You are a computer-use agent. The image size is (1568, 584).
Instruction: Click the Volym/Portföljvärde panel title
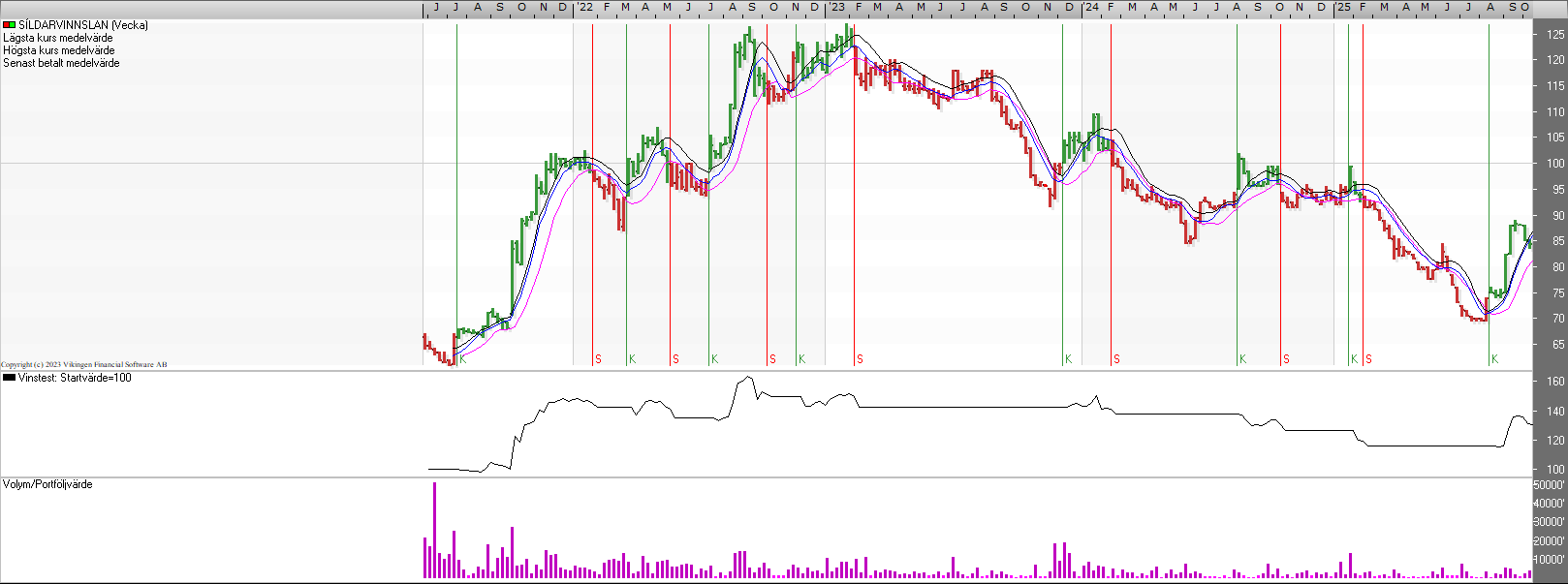47,484
